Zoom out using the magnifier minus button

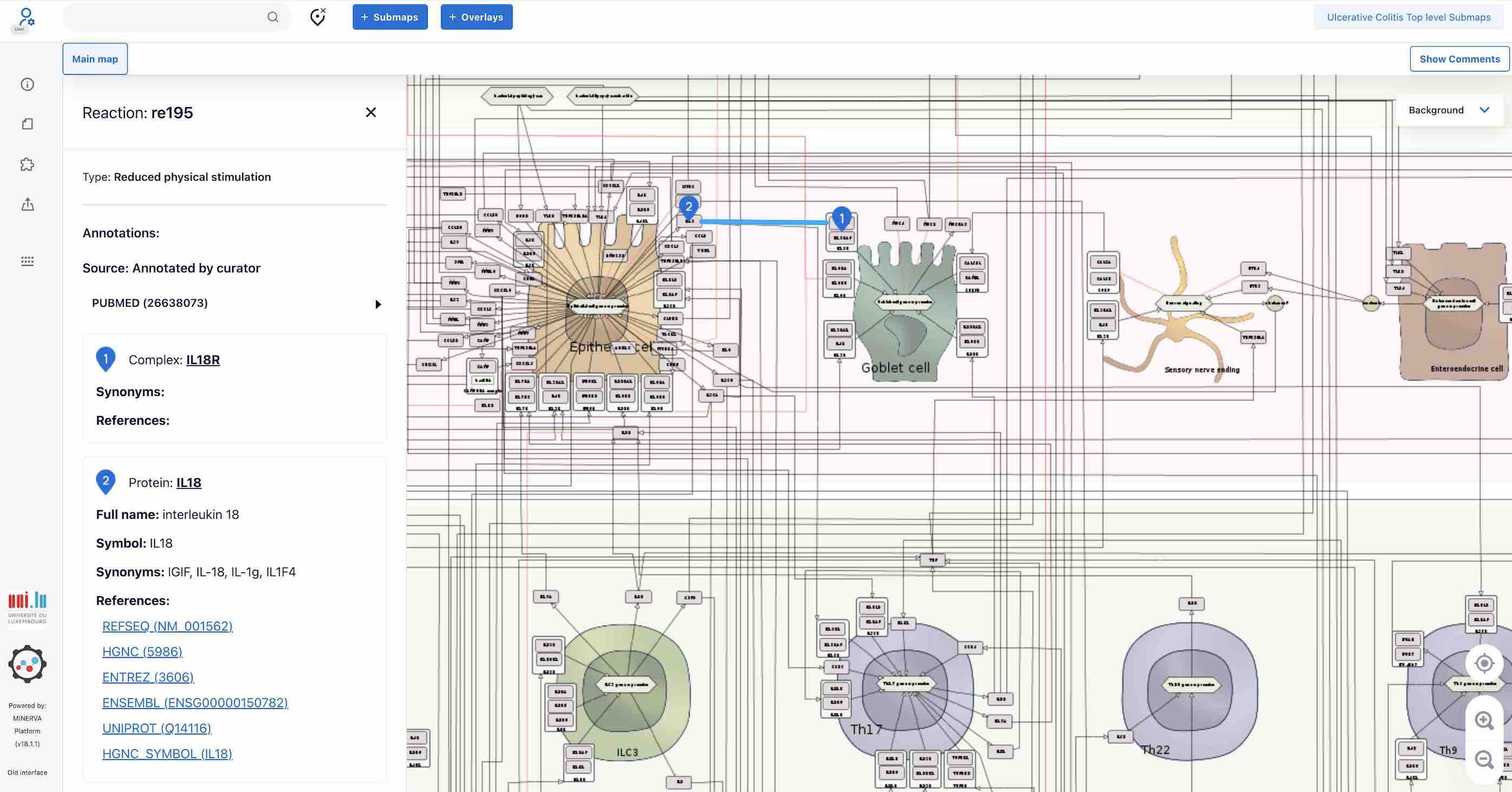click(x=1484, y=760)
